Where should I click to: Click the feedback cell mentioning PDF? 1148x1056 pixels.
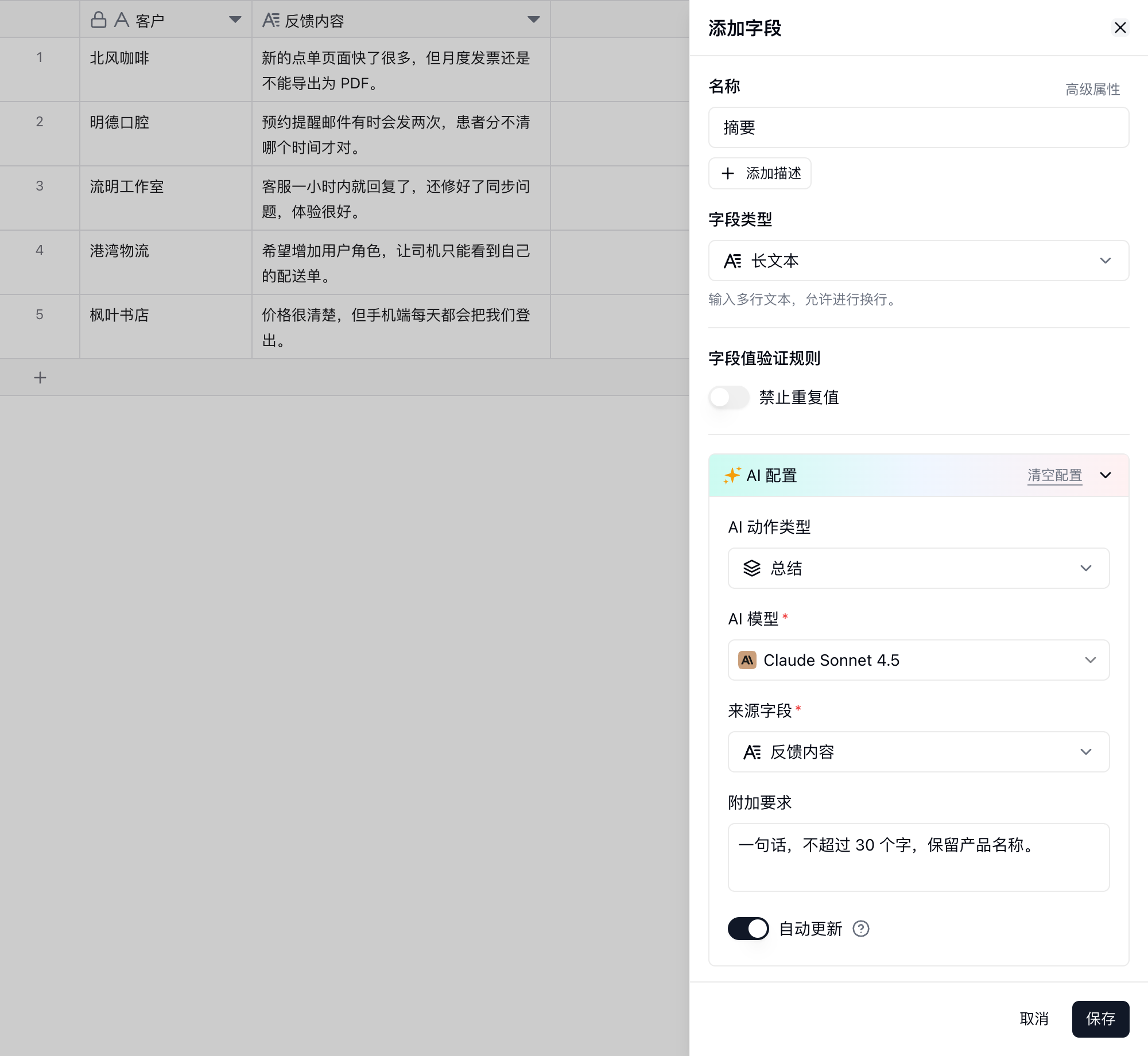click(x=401, y=70)
